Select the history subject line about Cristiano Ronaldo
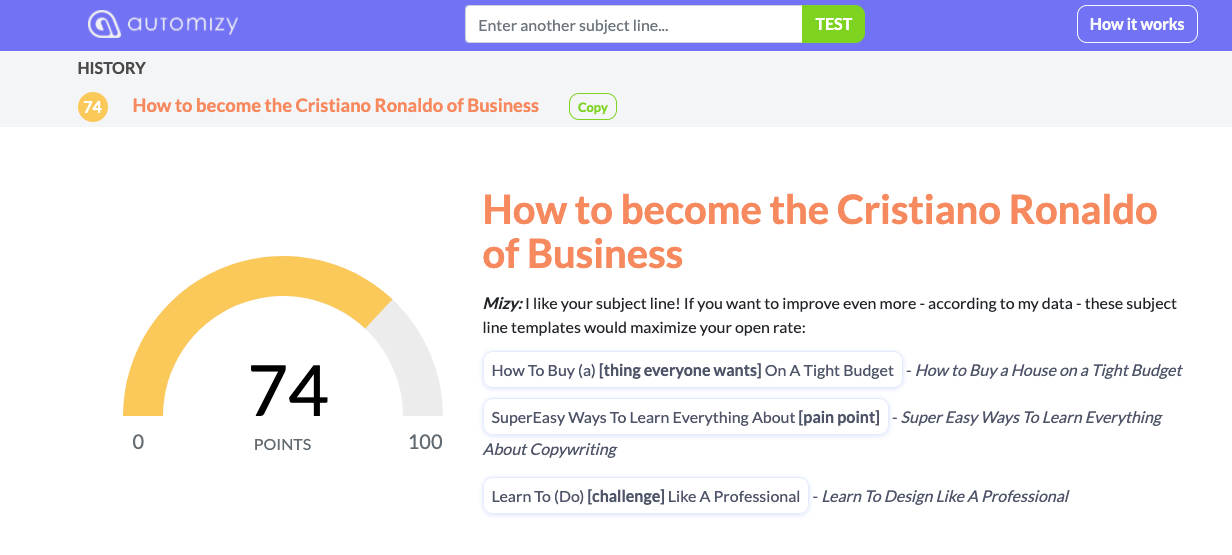Viewport: 1232px width, 555px height. tap(336, 106)
